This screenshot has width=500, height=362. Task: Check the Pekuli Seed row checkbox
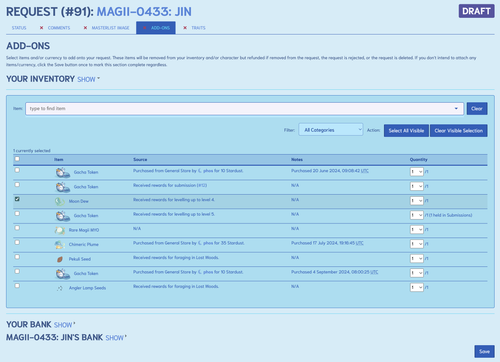tap(17, 257)
